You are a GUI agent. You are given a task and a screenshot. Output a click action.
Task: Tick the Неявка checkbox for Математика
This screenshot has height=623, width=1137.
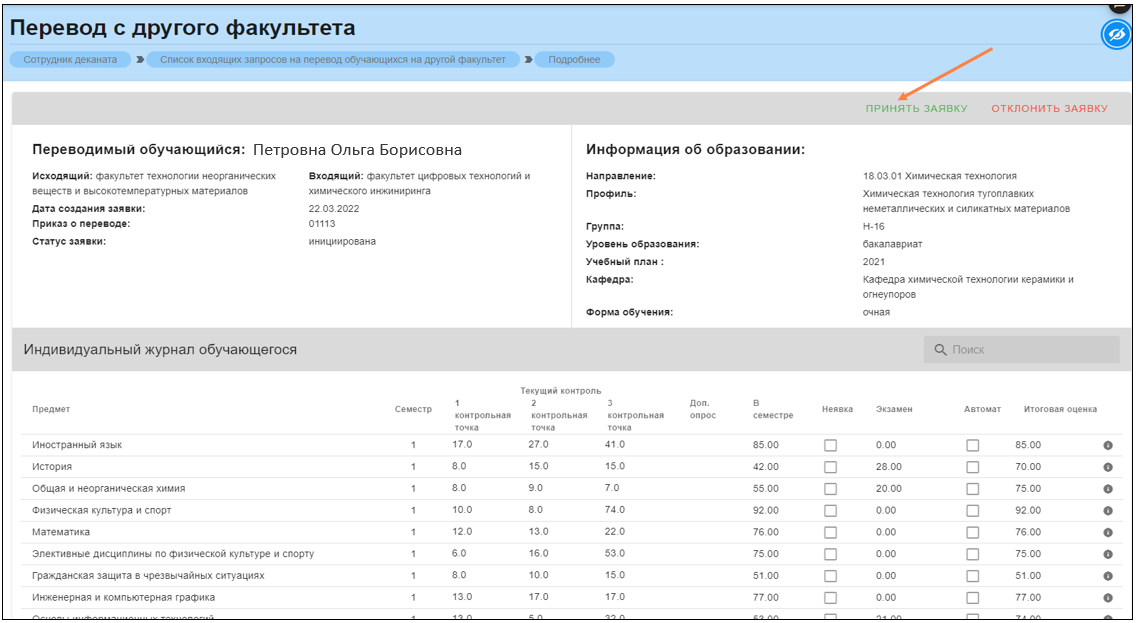830,532
